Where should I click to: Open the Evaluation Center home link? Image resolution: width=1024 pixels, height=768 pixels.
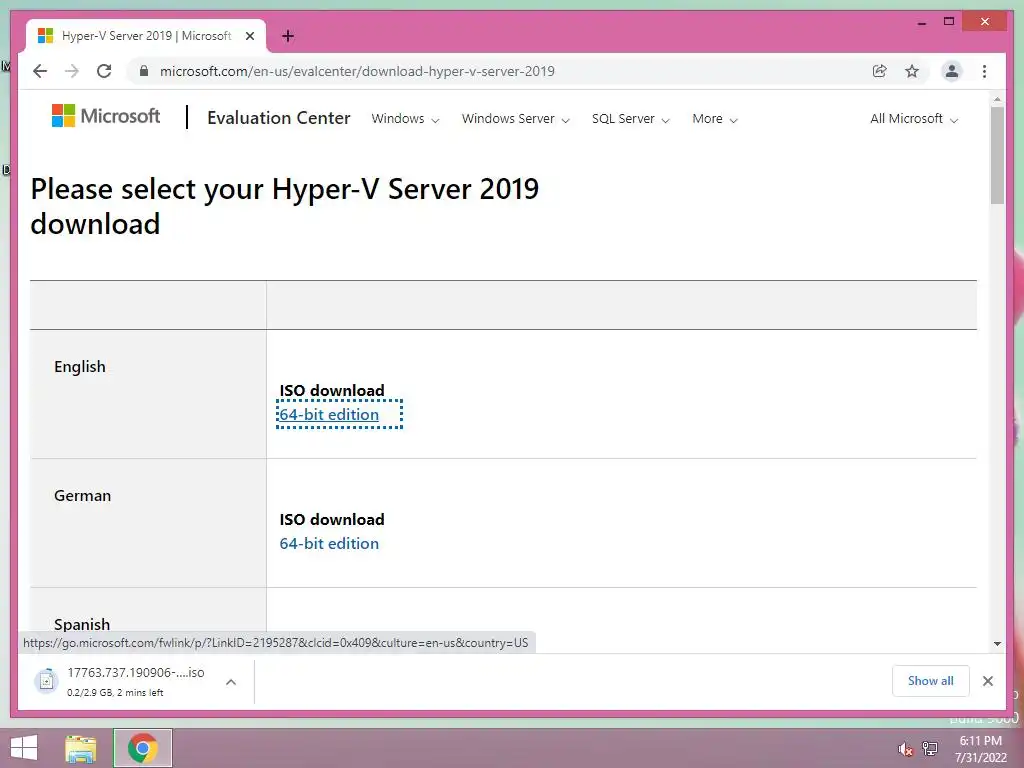click(279, 118)
